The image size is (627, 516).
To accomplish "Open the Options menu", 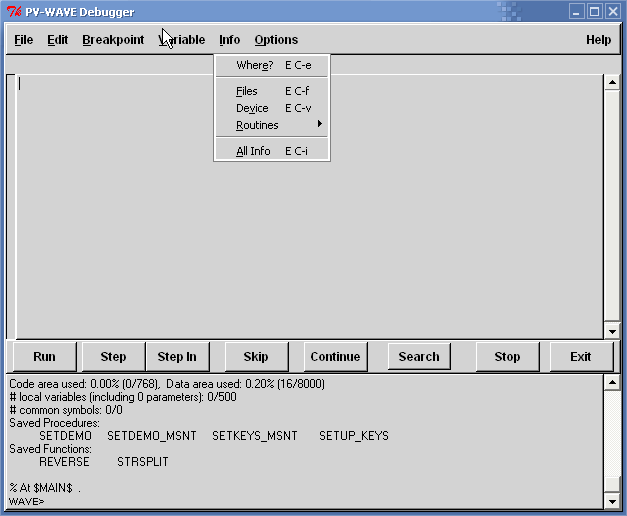I will coord(276,40).
